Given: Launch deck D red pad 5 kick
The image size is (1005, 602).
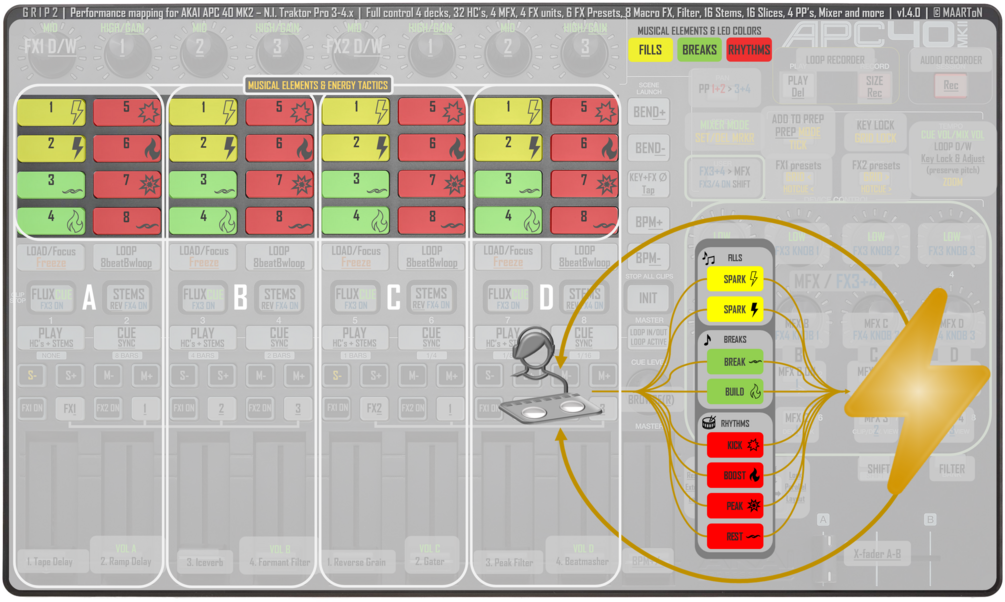Looking at the screenshot, I should tap(584, 112).
